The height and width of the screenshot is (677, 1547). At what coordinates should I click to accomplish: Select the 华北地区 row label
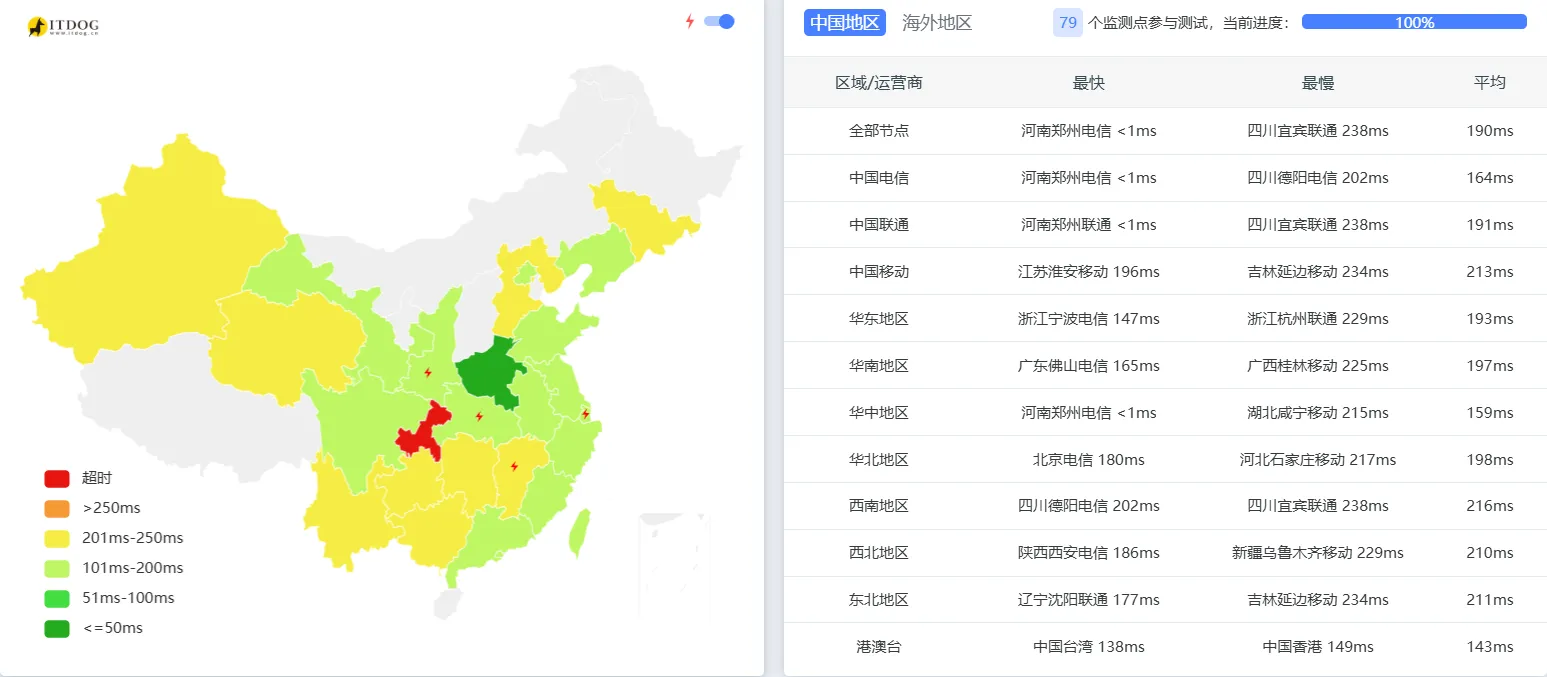pyautogui.click(x=879, y=460)
